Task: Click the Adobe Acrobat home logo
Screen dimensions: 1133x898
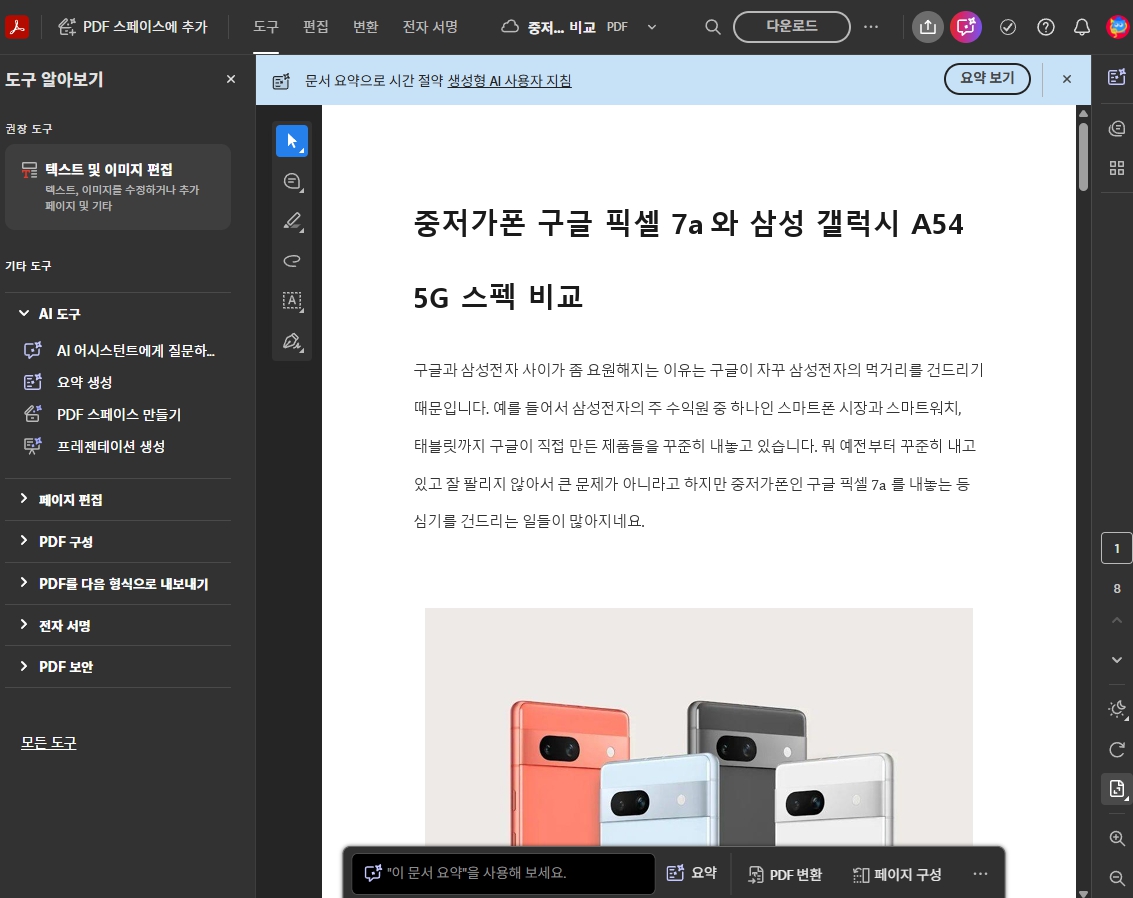Action: click(17, 27)
